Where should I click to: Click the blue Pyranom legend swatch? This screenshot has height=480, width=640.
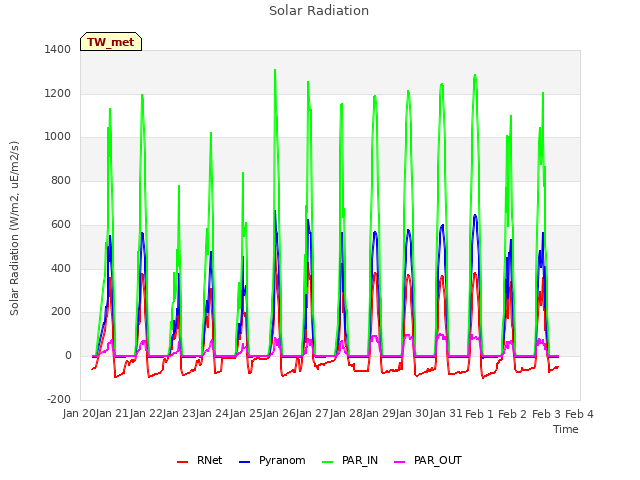pos(244,462)
